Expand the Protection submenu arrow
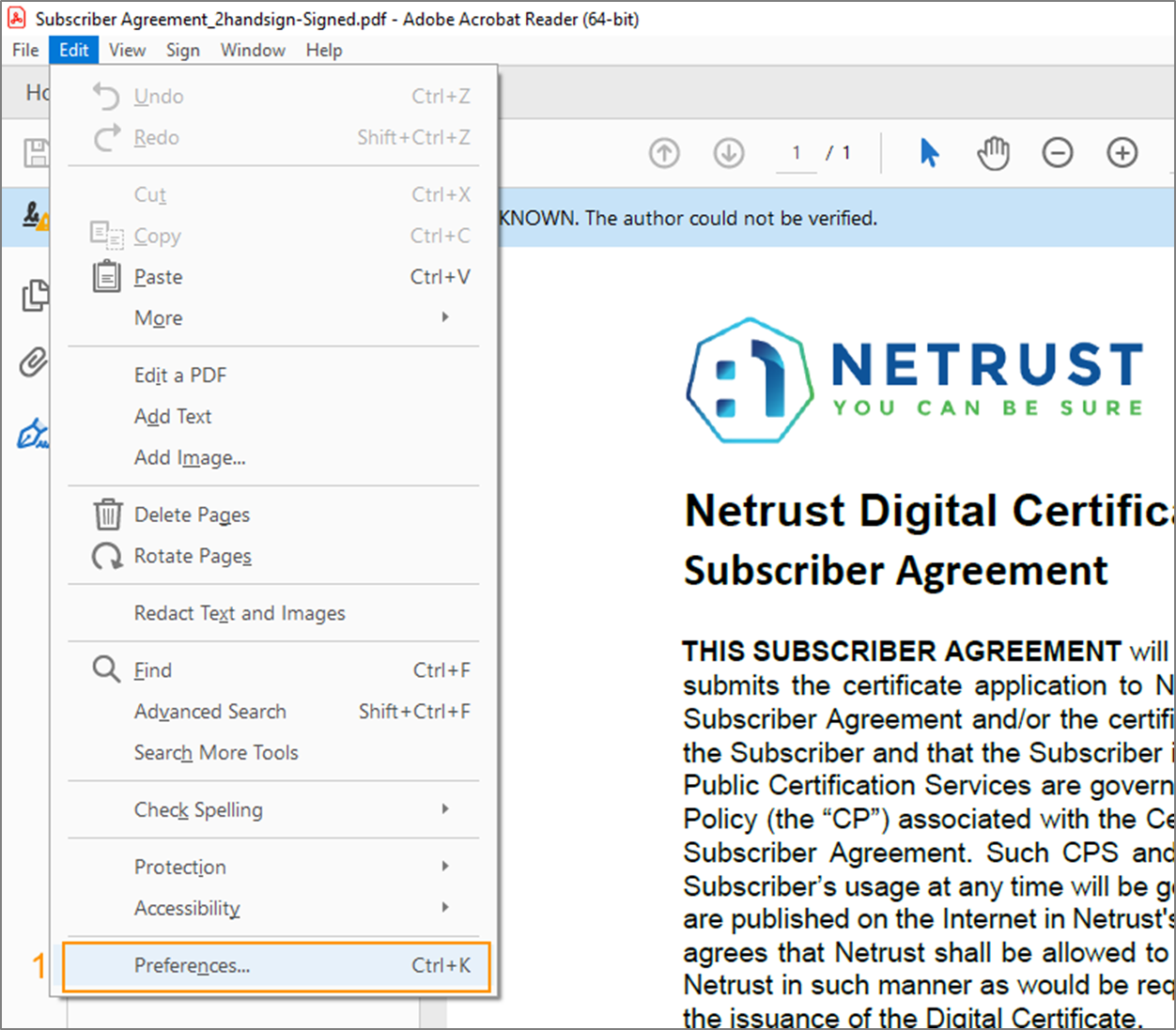The width and height of the screenshot is (1176, 1030). click(x=445, y=866)
